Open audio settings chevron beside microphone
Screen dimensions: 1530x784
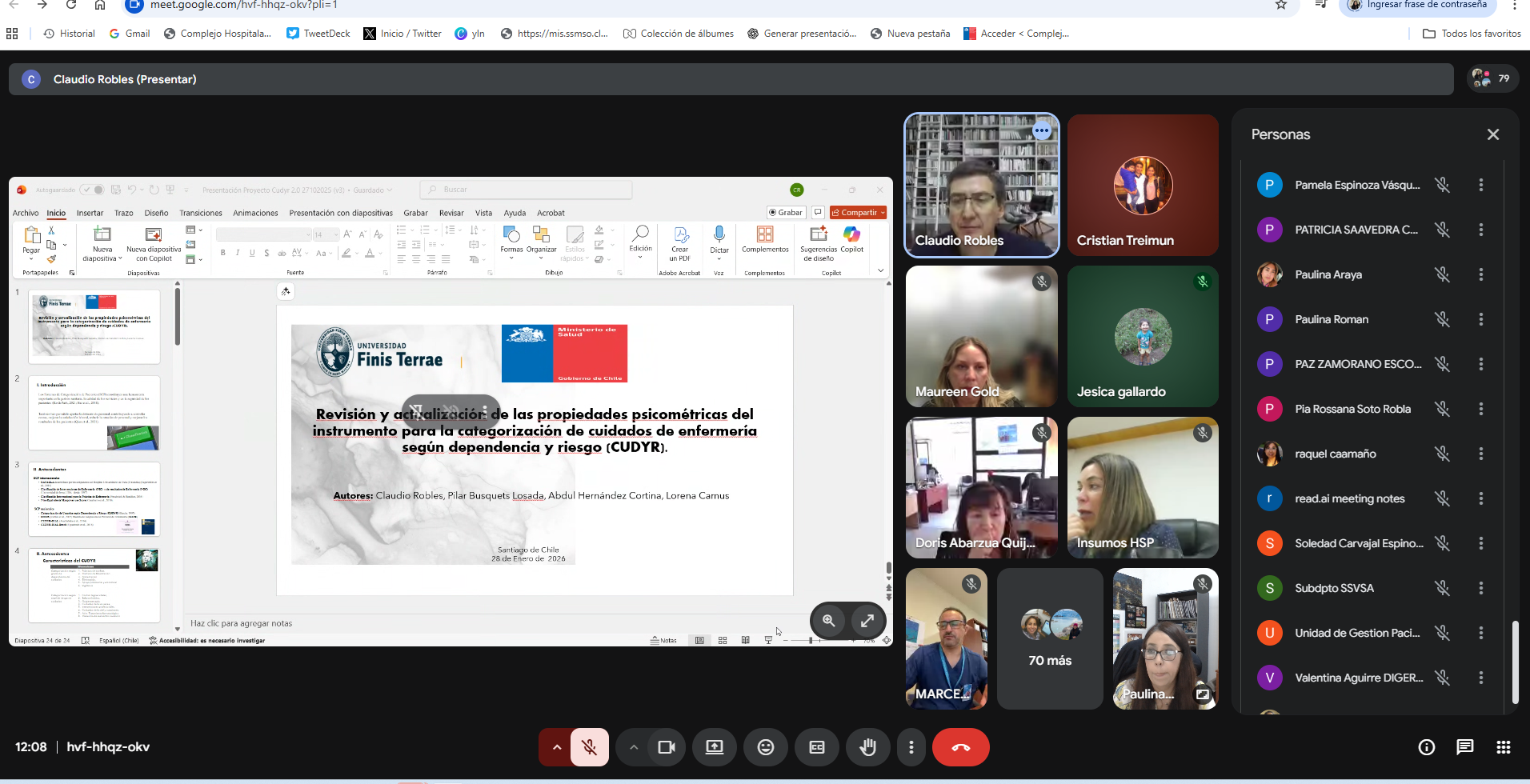point(556,747)
